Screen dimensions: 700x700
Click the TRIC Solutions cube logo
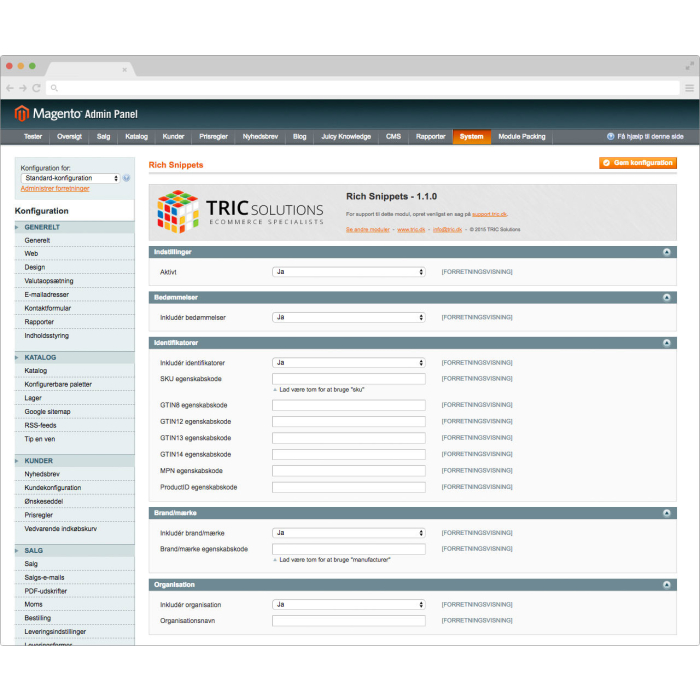pos(178,210)
